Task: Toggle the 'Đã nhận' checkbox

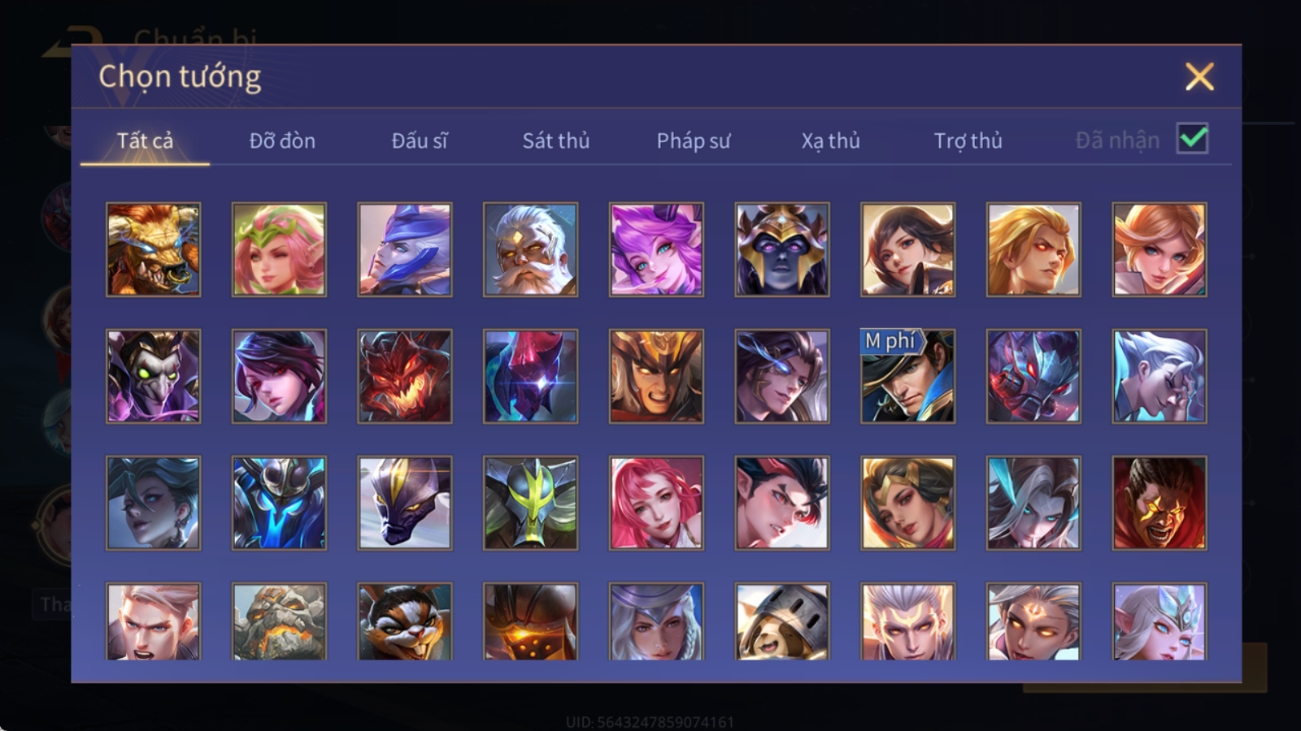Action: 1193,139
